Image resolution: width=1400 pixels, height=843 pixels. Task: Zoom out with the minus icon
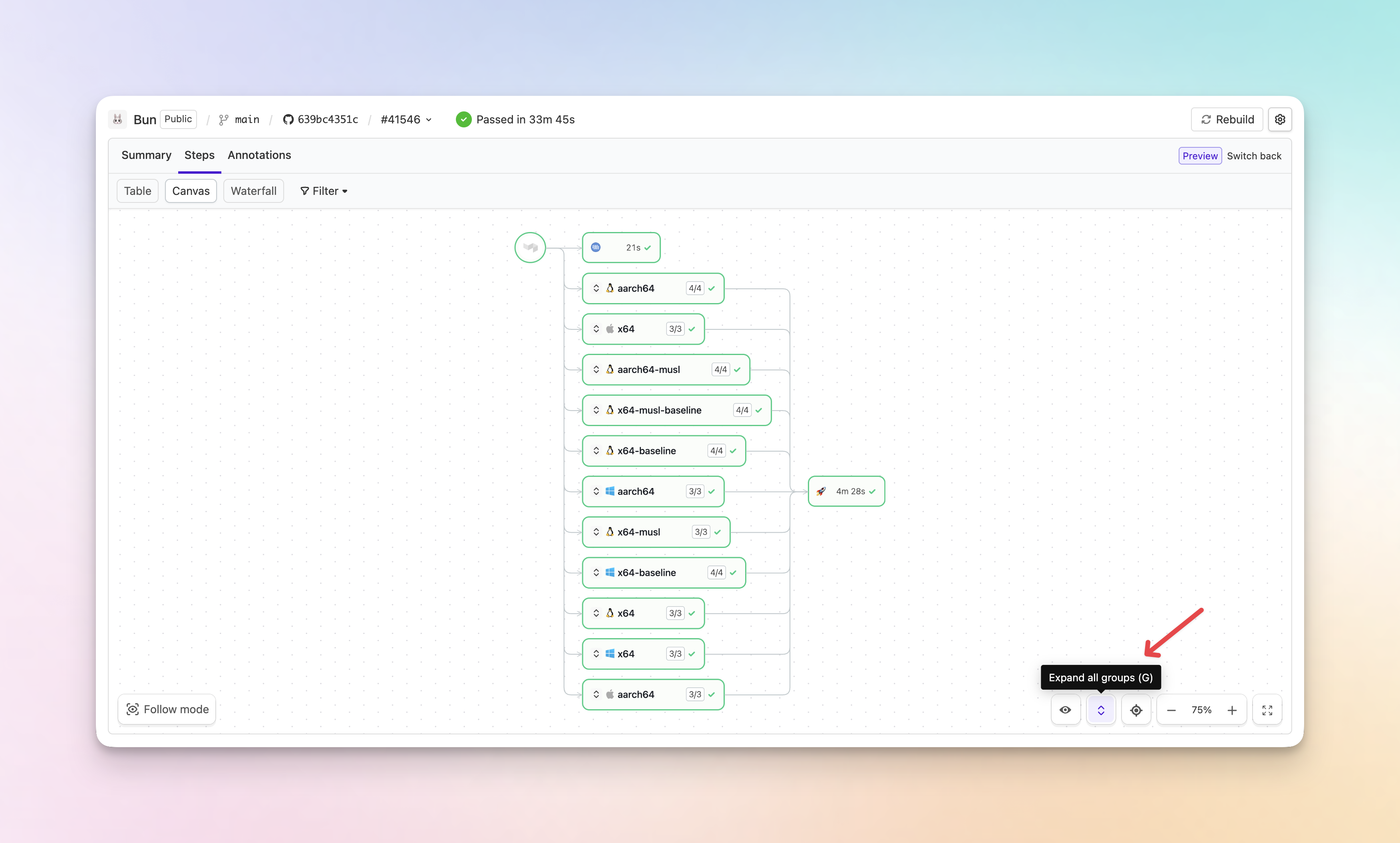point(1171,710)
